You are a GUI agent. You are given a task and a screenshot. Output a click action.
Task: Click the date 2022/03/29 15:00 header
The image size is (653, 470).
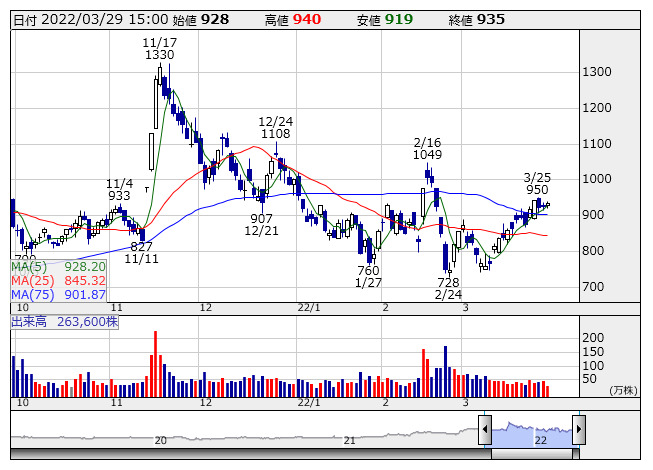90,20
